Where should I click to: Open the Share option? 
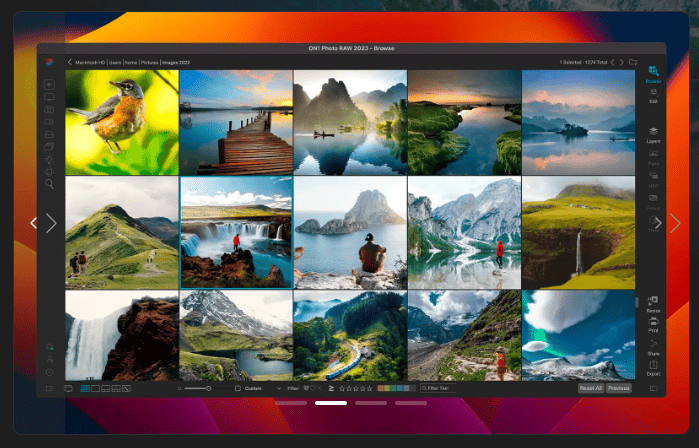(x=653, y=347)
